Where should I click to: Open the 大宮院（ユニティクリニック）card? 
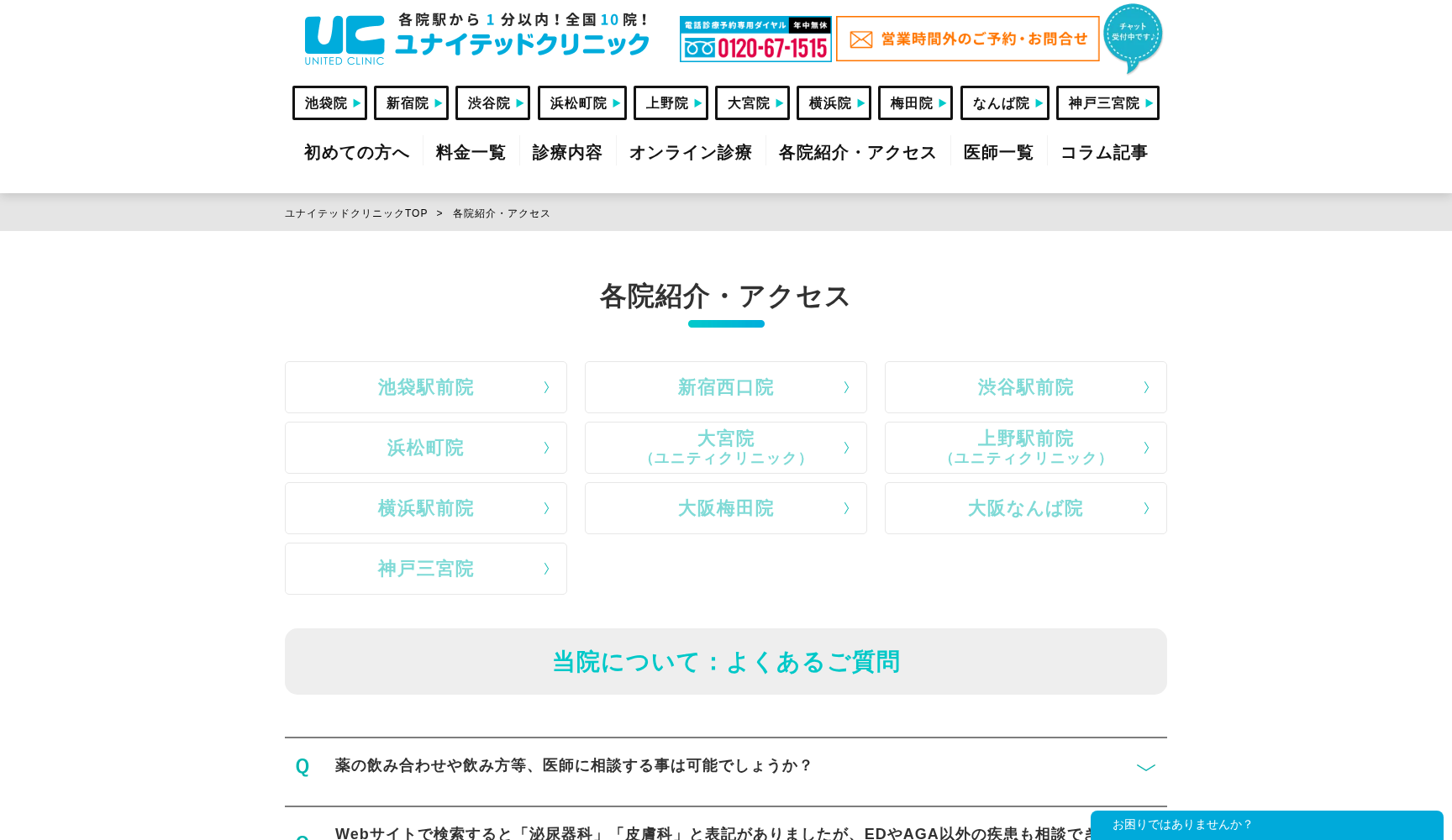tap(725, 448)
